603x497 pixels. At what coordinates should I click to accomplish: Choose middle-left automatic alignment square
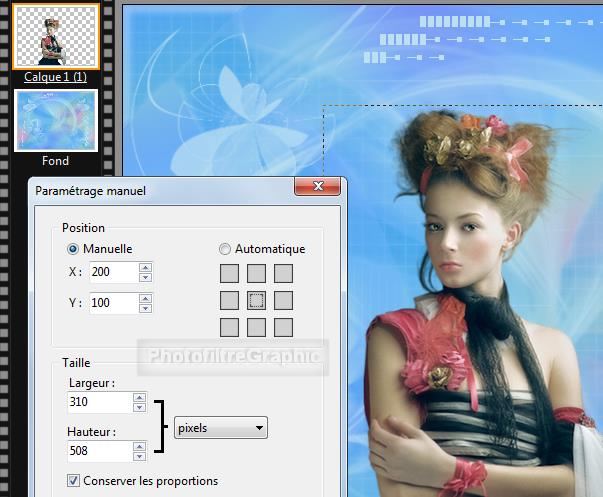(230, 300)
